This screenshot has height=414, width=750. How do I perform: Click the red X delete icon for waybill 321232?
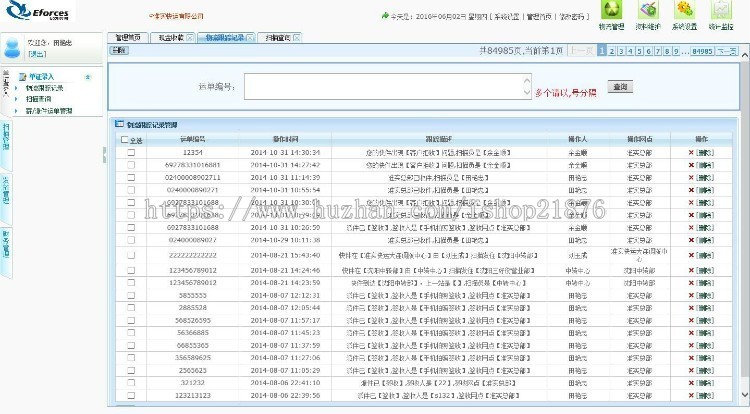click(691, 383)
